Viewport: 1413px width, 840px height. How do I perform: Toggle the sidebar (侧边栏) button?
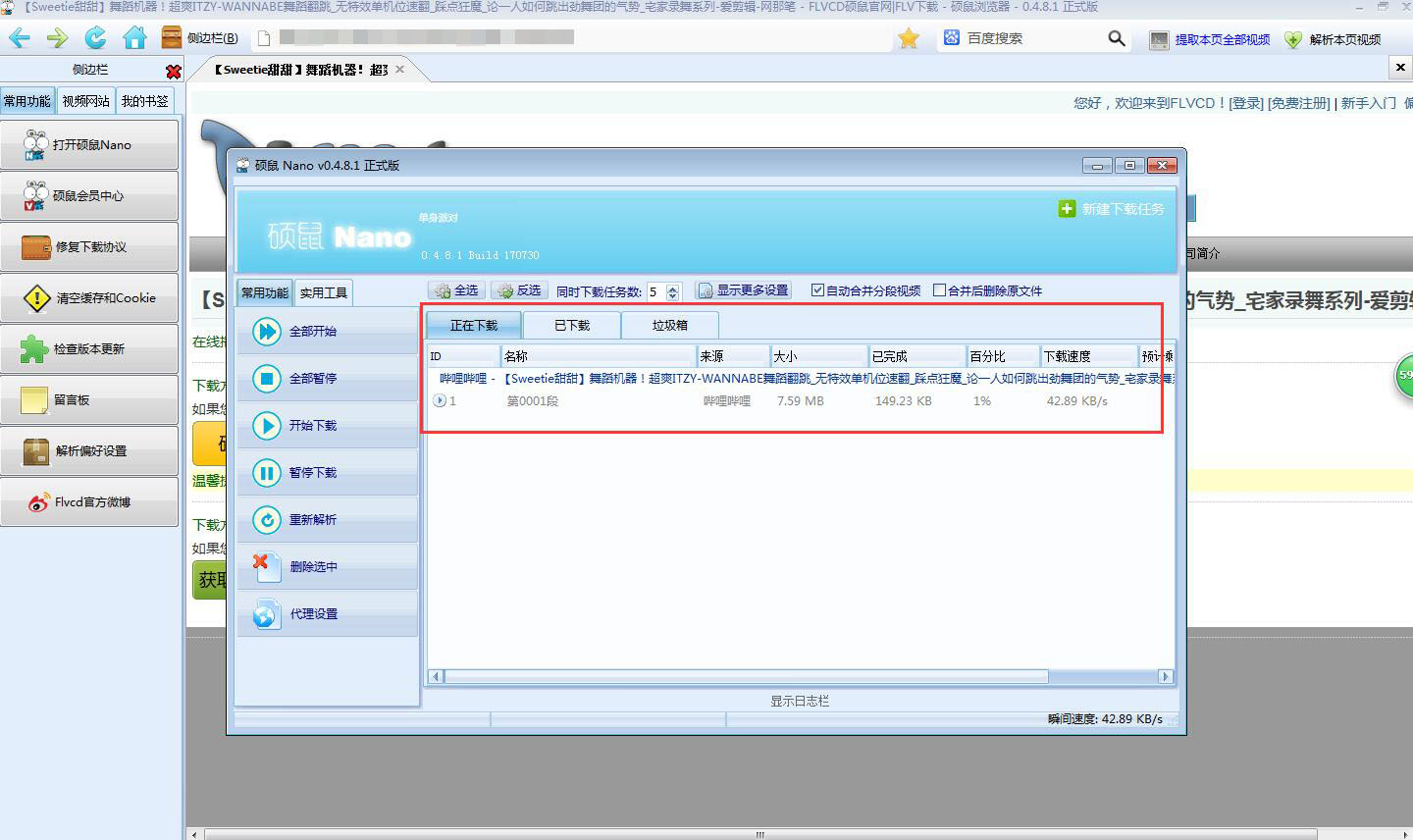pos(199,38)
